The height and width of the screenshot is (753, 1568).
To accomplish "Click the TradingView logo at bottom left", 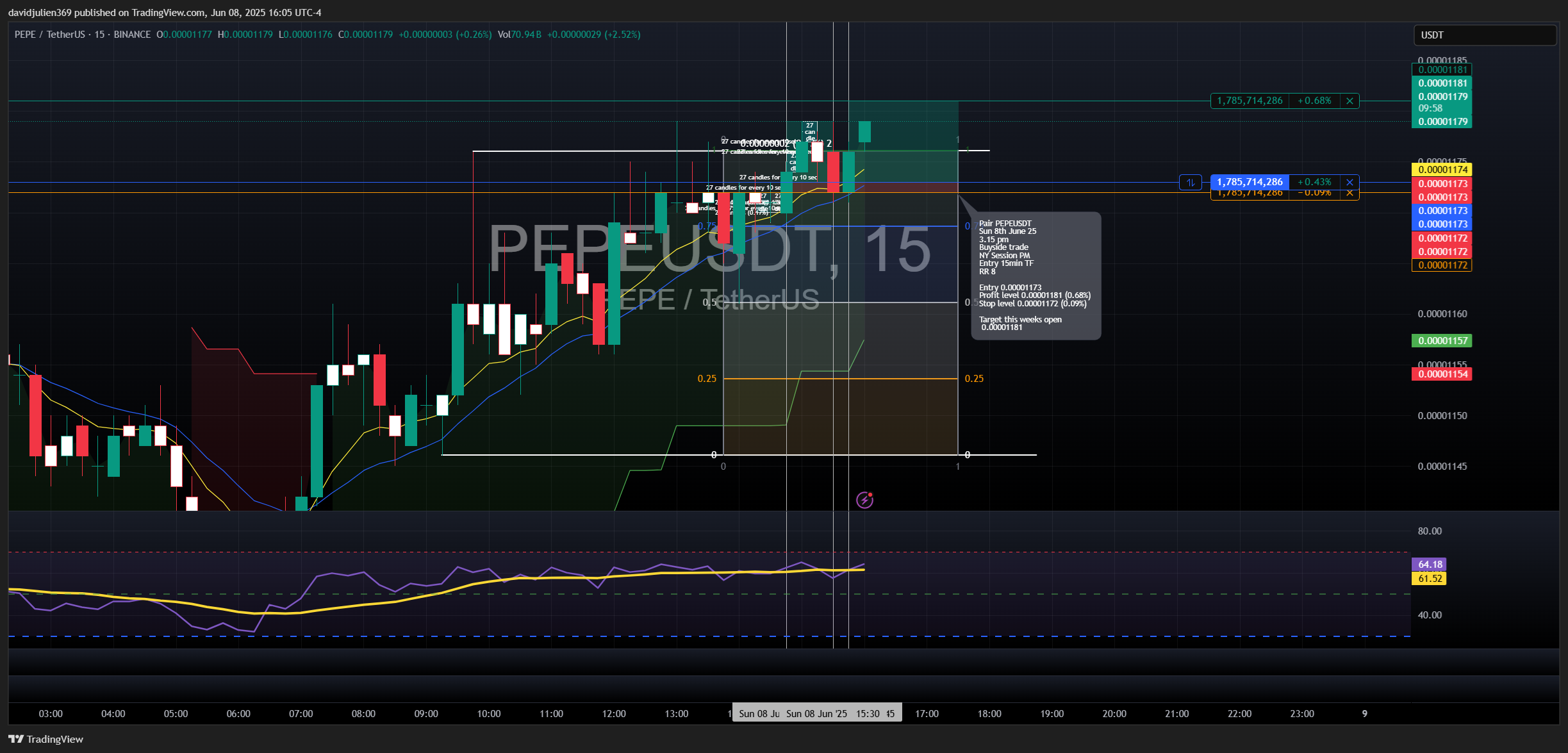I will point(45,739).
